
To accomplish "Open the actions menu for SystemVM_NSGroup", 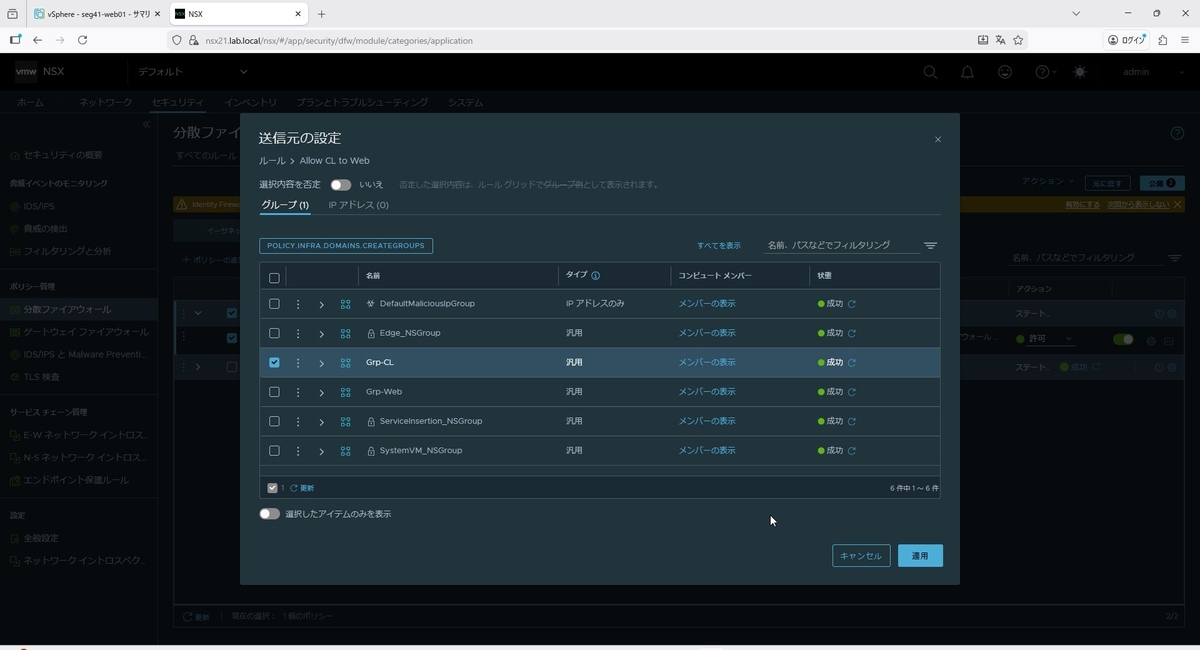I will pyautogui.click(x=298, y=451).
